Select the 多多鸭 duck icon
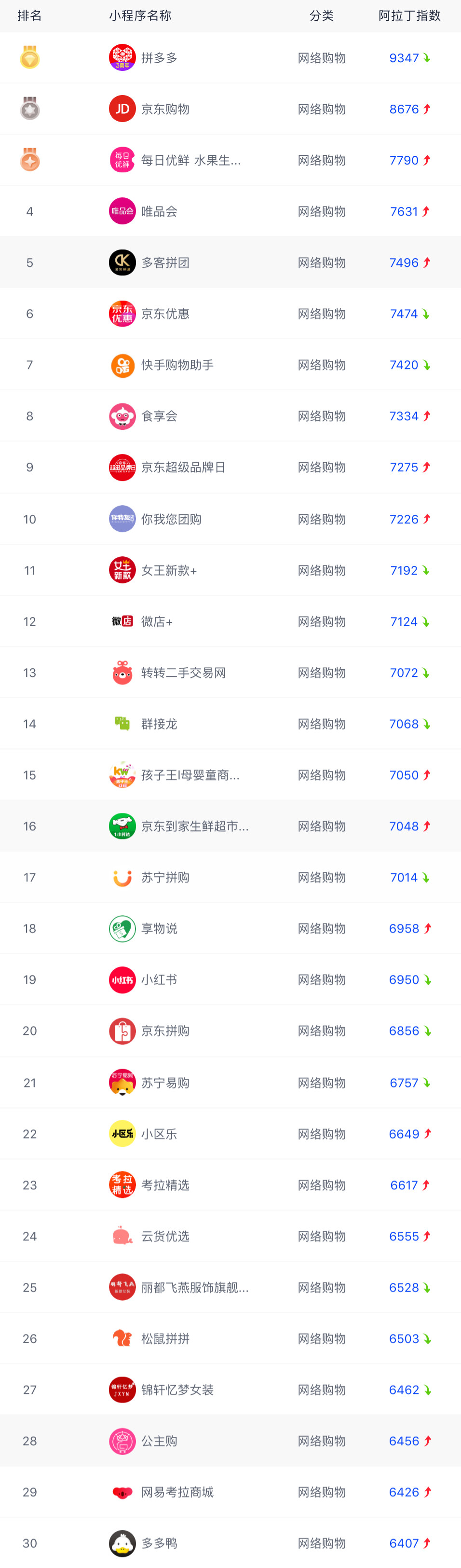The image size is (461, 1568). click(x=122, y=1543)
